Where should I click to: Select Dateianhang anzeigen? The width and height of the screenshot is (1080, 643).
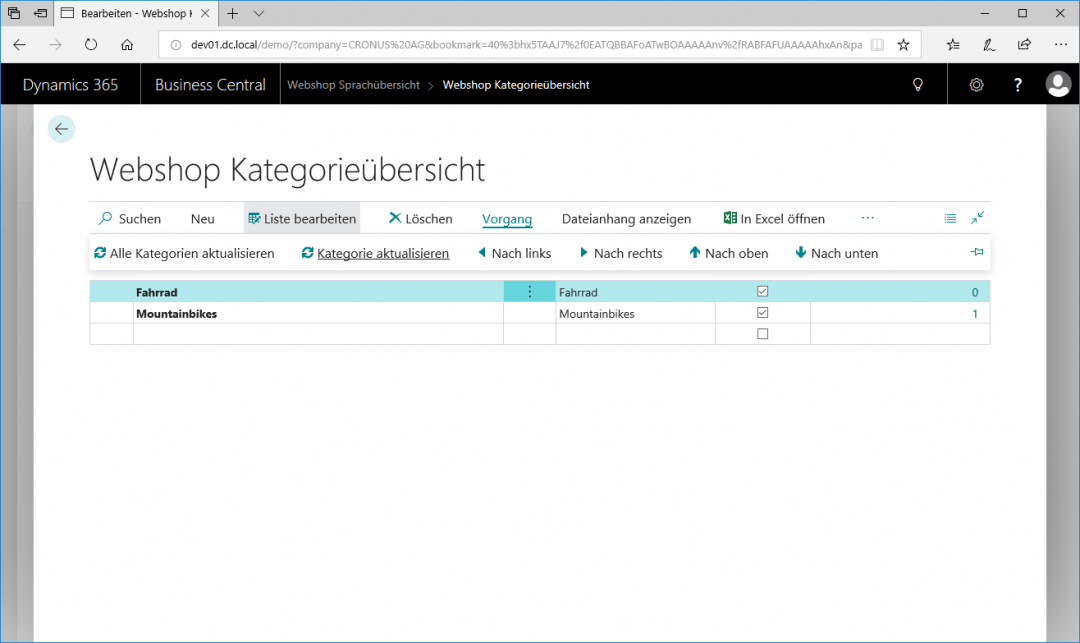tap(626, 218)
